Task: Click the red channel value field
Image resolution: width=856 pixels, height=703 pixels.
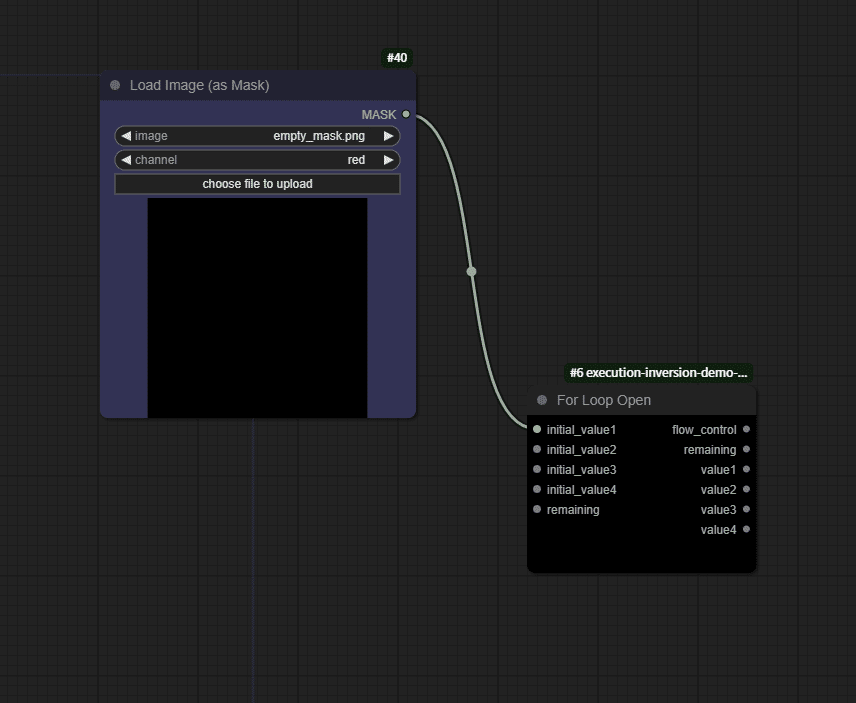Action: [356, 160]
